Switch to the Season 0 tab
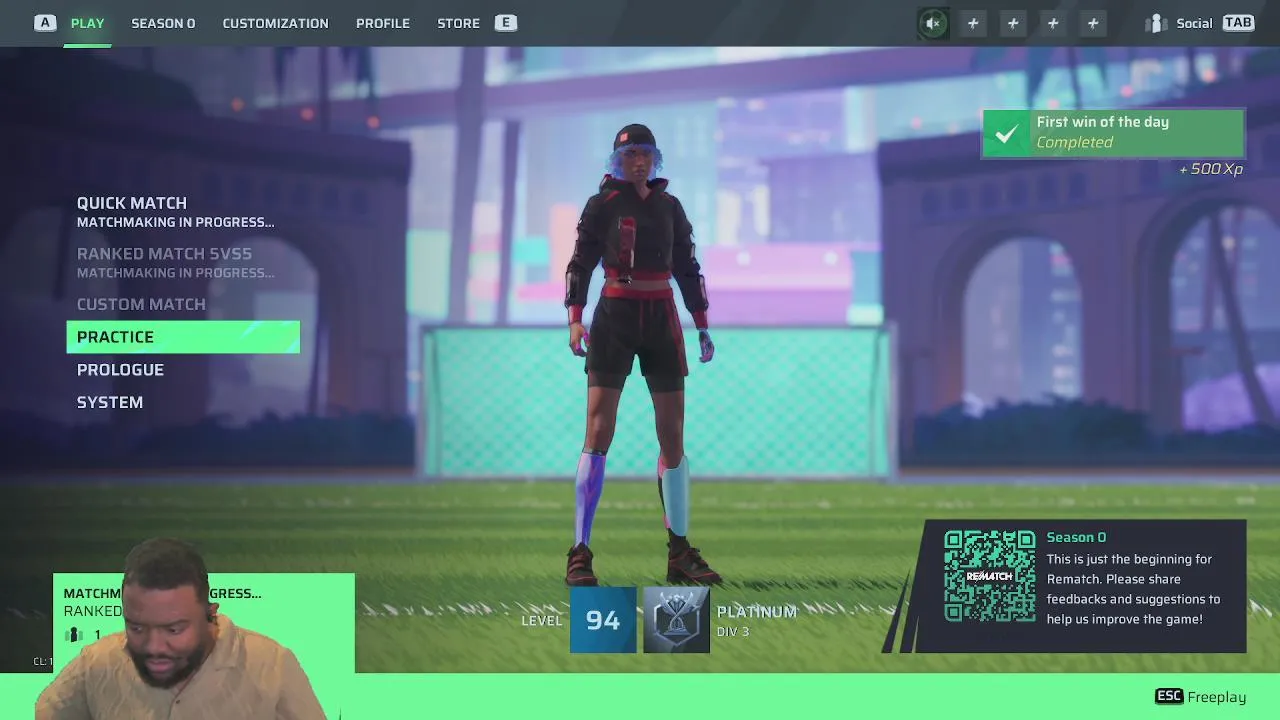 (163, 23)
